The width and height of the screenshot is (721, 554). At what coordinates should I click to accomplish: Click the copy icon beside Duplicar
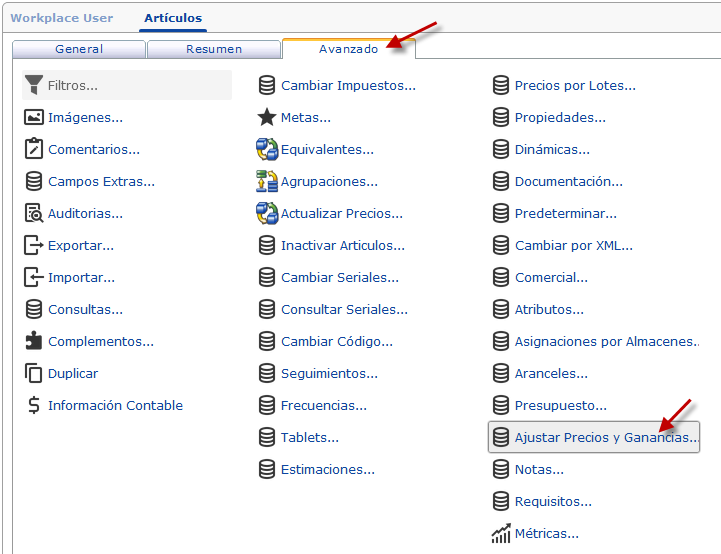click(34, 373)
